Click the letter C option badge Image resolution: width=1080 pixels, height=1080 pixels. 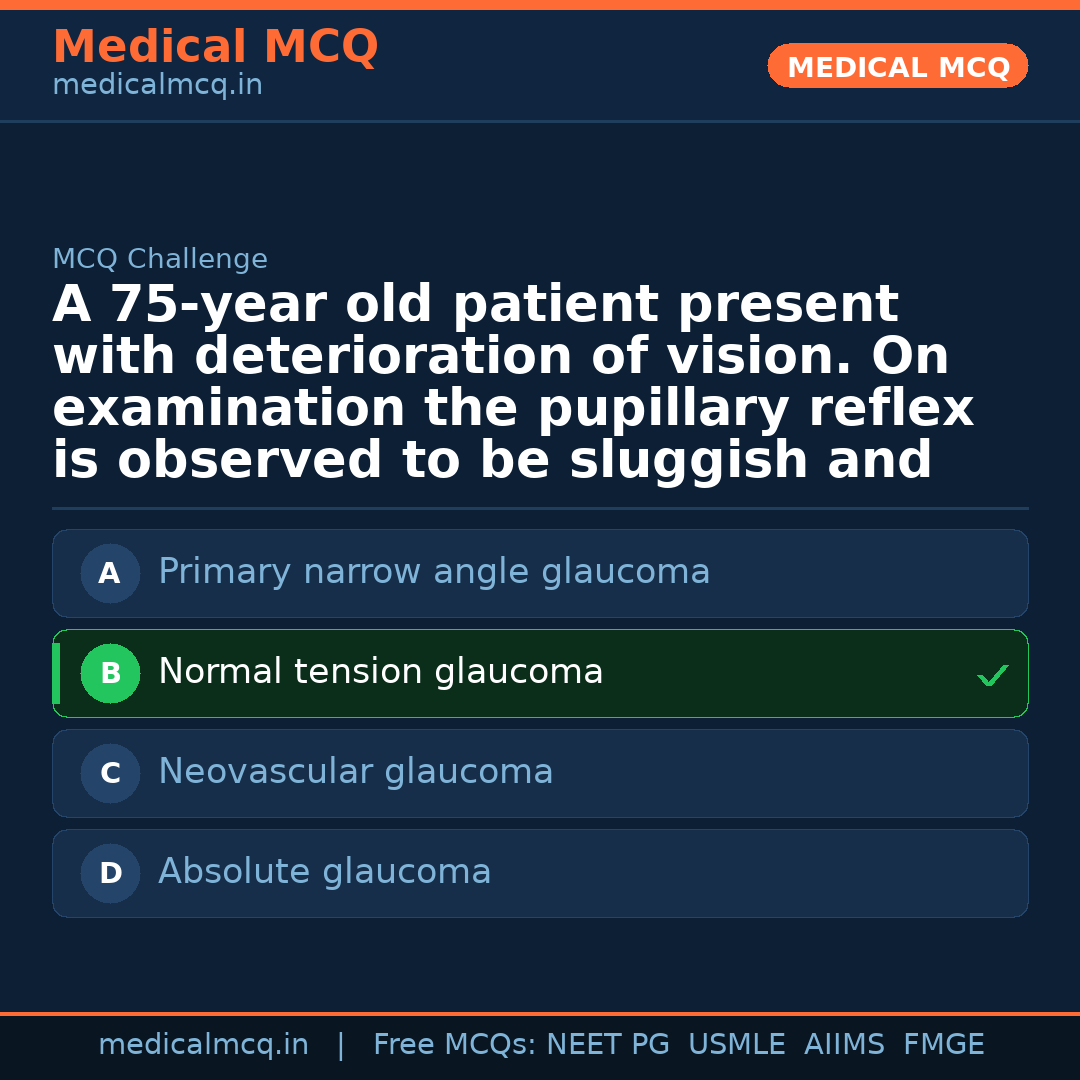coord(110,774)
